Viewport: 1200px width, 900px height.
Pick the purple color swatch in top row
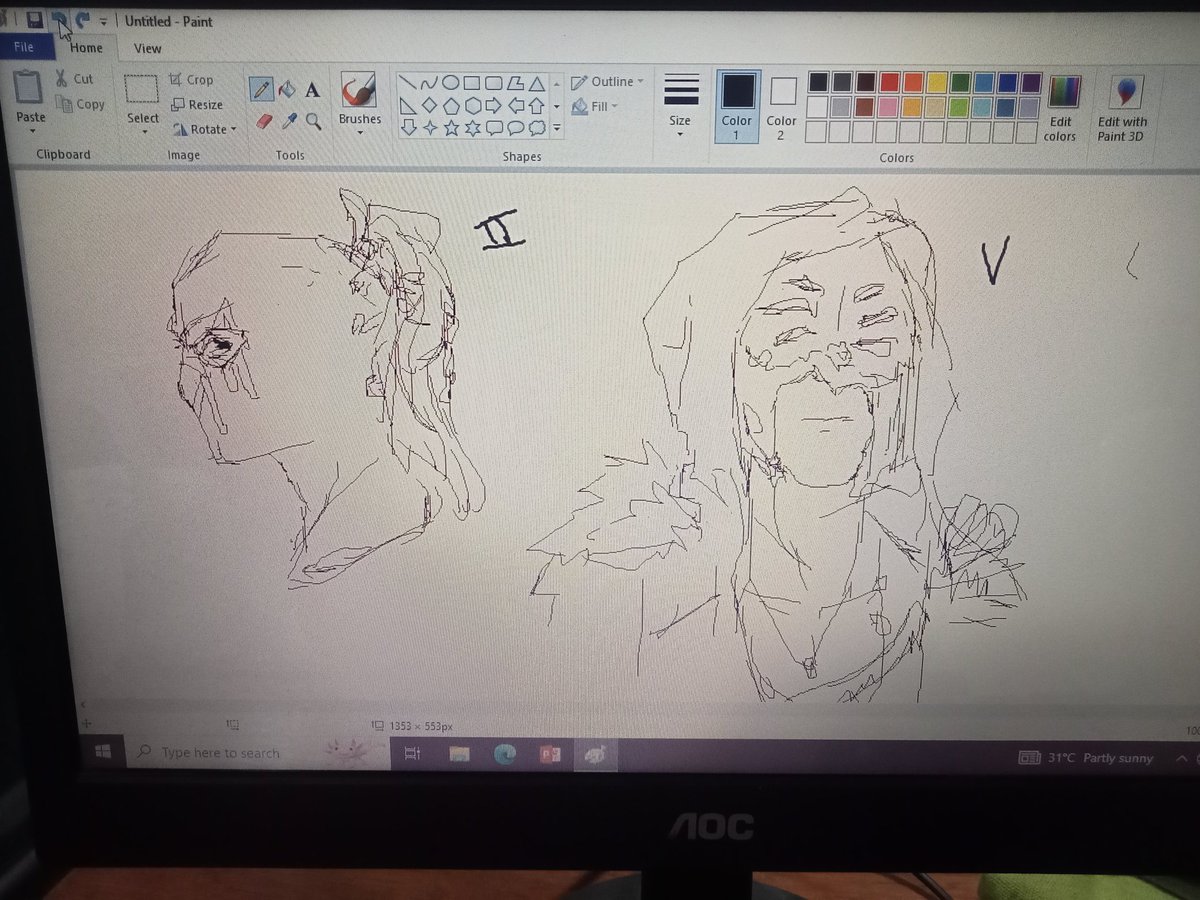click(x=1031, y=82)
